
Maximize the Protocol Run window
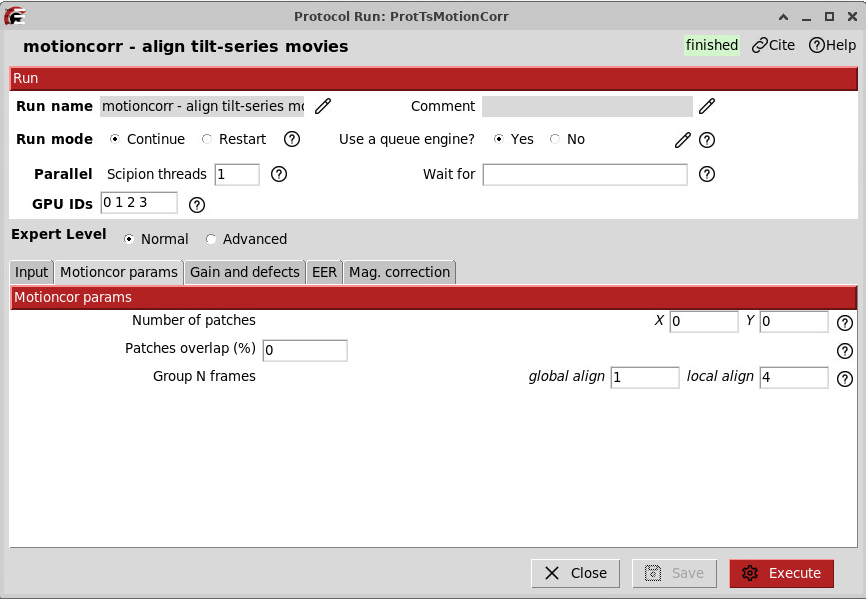[829, 17]
